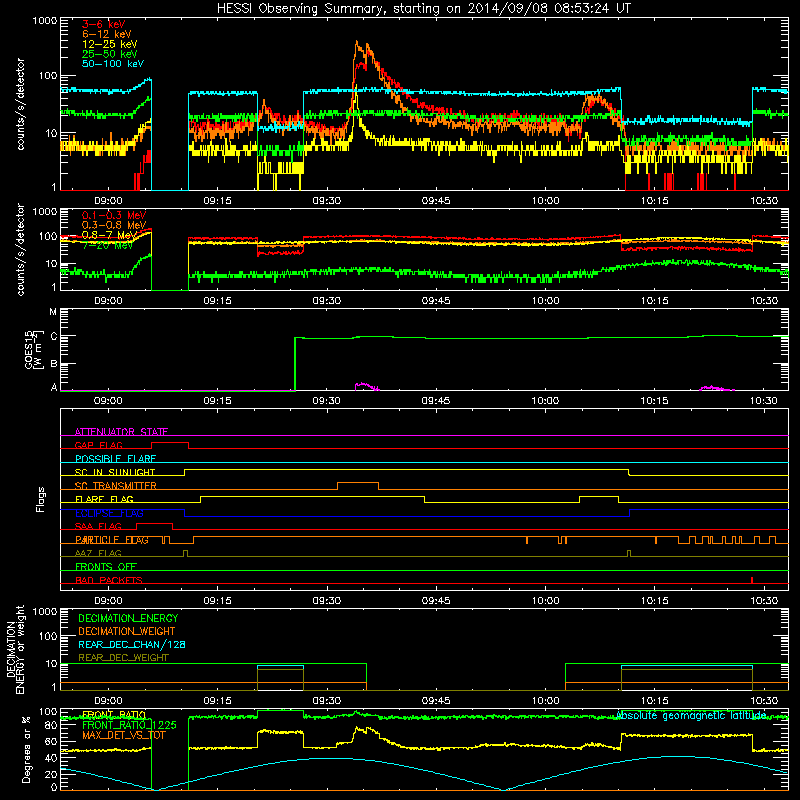This screenshot has height=800, width=800.
Task: Select the orange 6-12 keV legend label
Action: pyautogui.click(x=107, y=34)
